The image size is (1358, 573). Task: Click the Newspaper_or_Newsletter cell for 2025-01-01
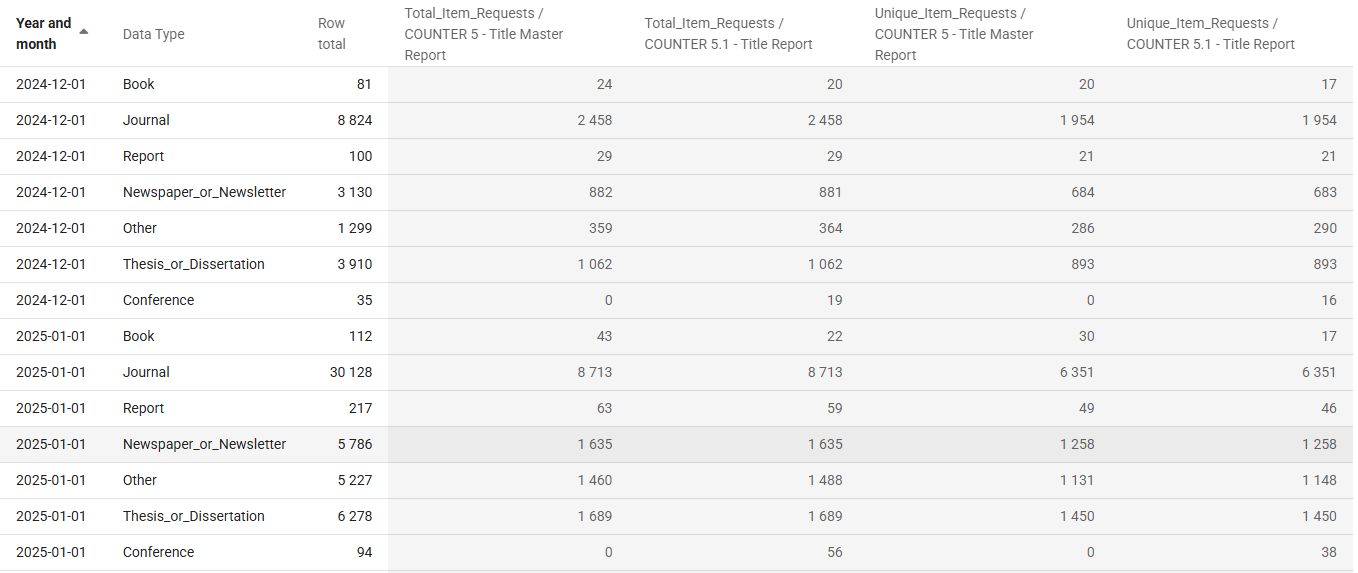[205, 444]
